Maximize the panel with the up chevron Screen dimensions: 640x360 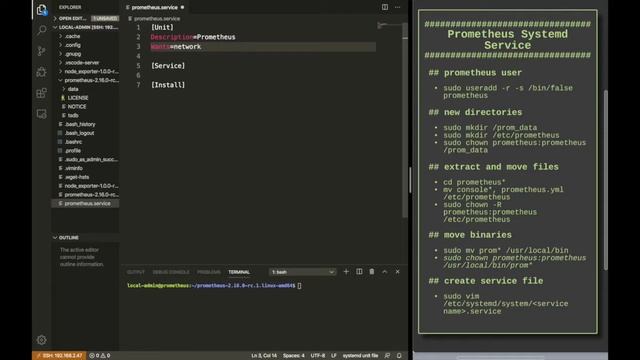click(384, 271)
